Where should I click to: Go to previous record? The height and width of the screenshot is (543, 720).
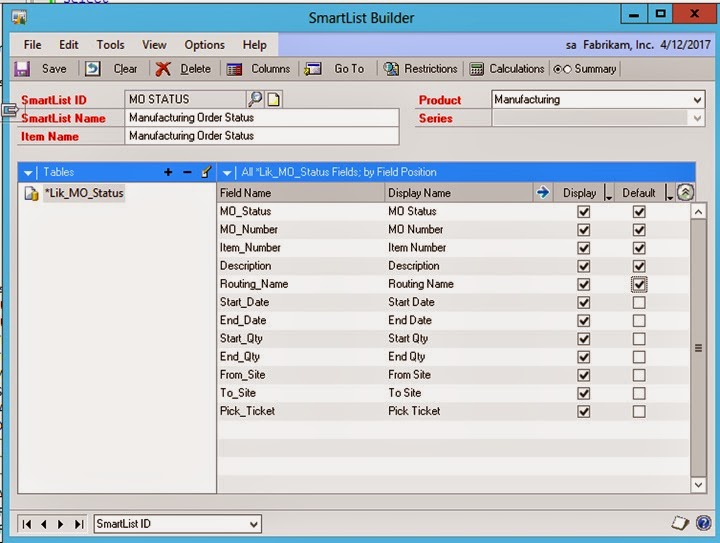click(44, 524)
